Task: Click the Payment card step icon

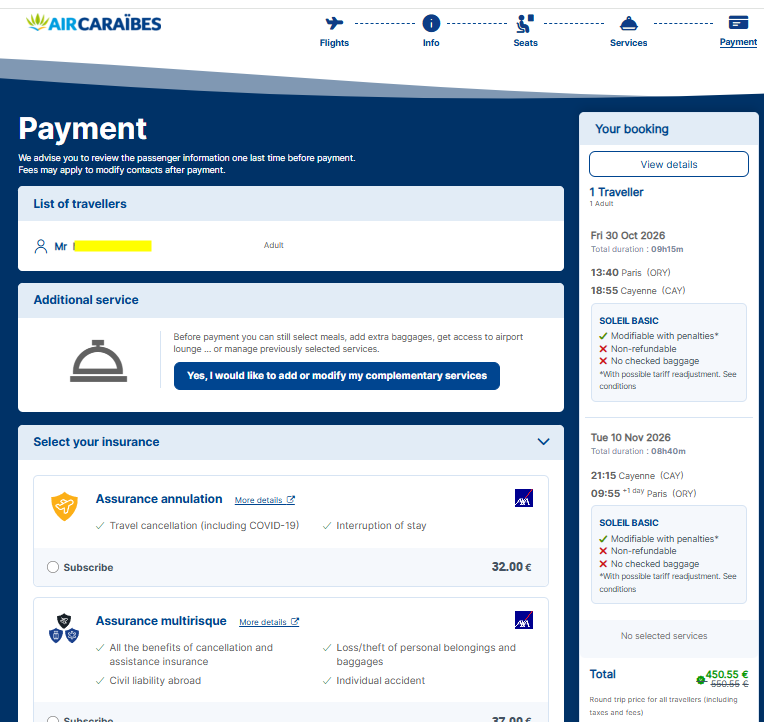Action: pos(738,22)
